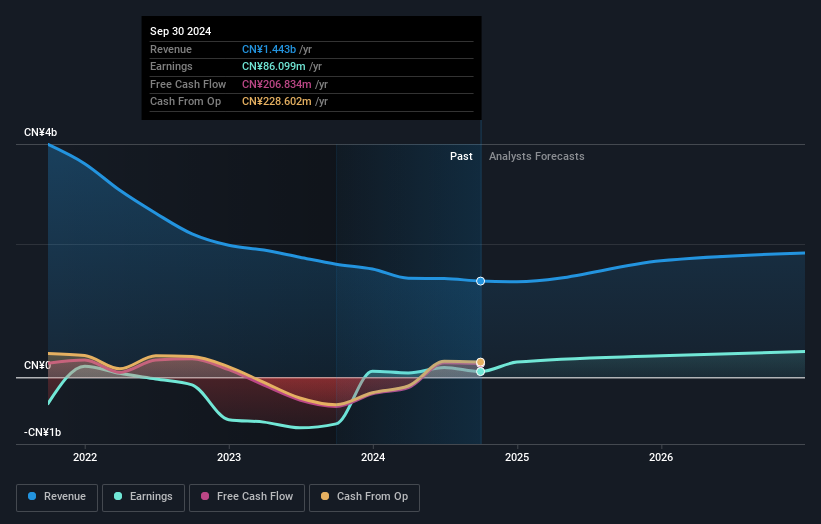The height and width of the screenshot is (524, 821).
Task: Click the 2026 x-axis label
Action: pos(661,457)
